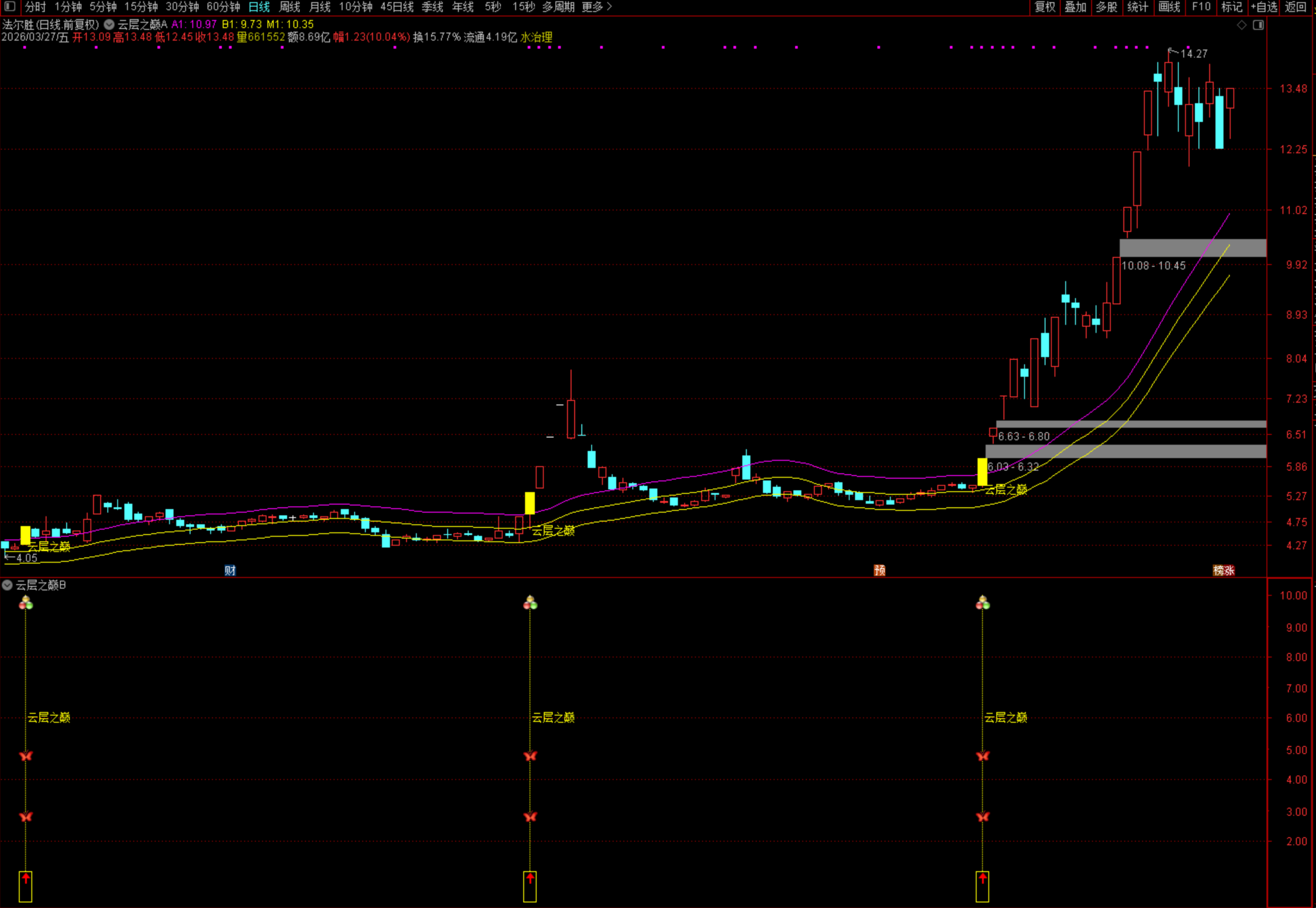Viewport: 1316px width, 908px height.
Task: Click the 预 forecast marker icon
Action: 880,570
